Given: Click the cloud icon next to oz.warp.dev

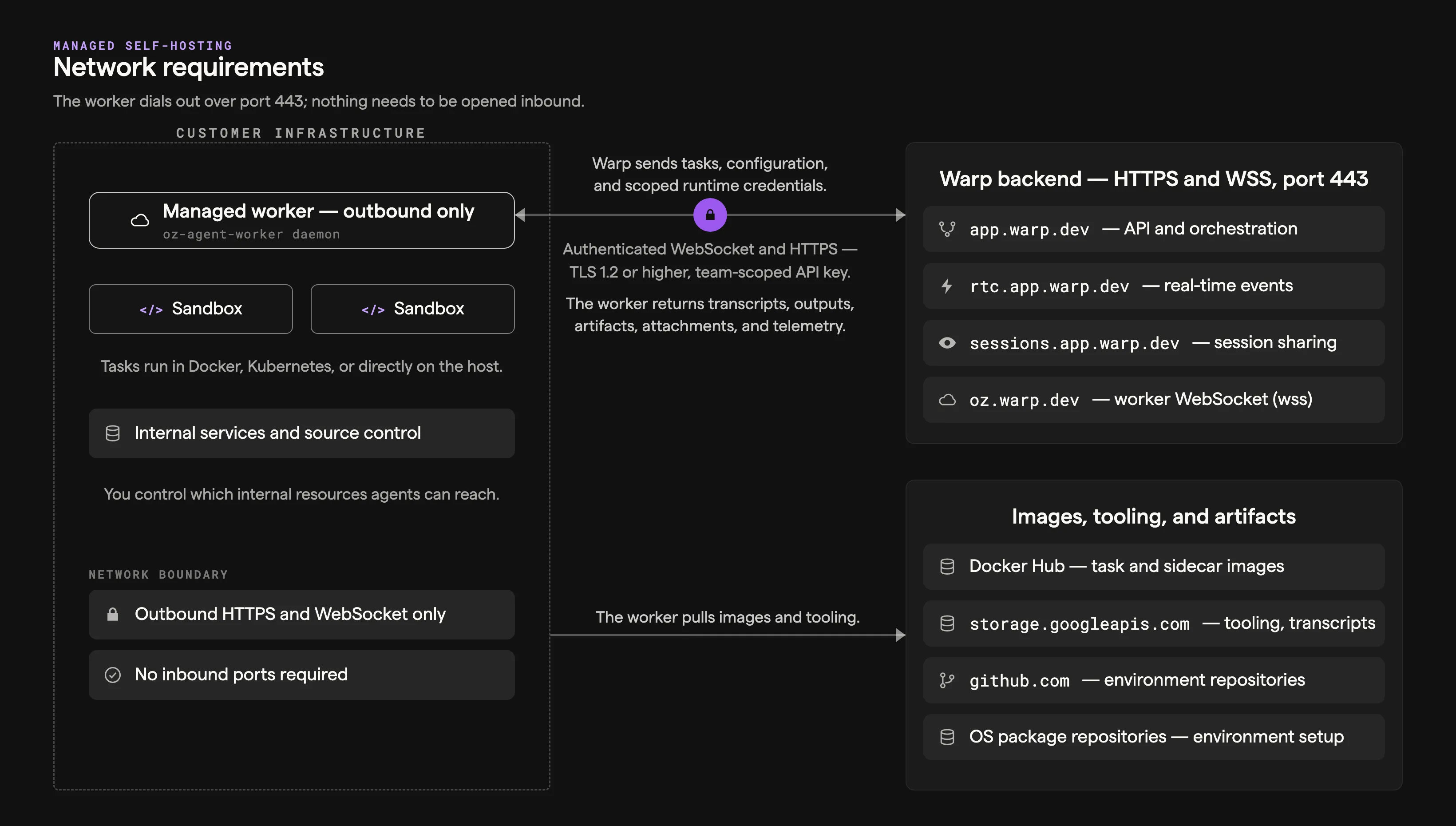Looking at the screenshot, I should click(x=947, y=400).
